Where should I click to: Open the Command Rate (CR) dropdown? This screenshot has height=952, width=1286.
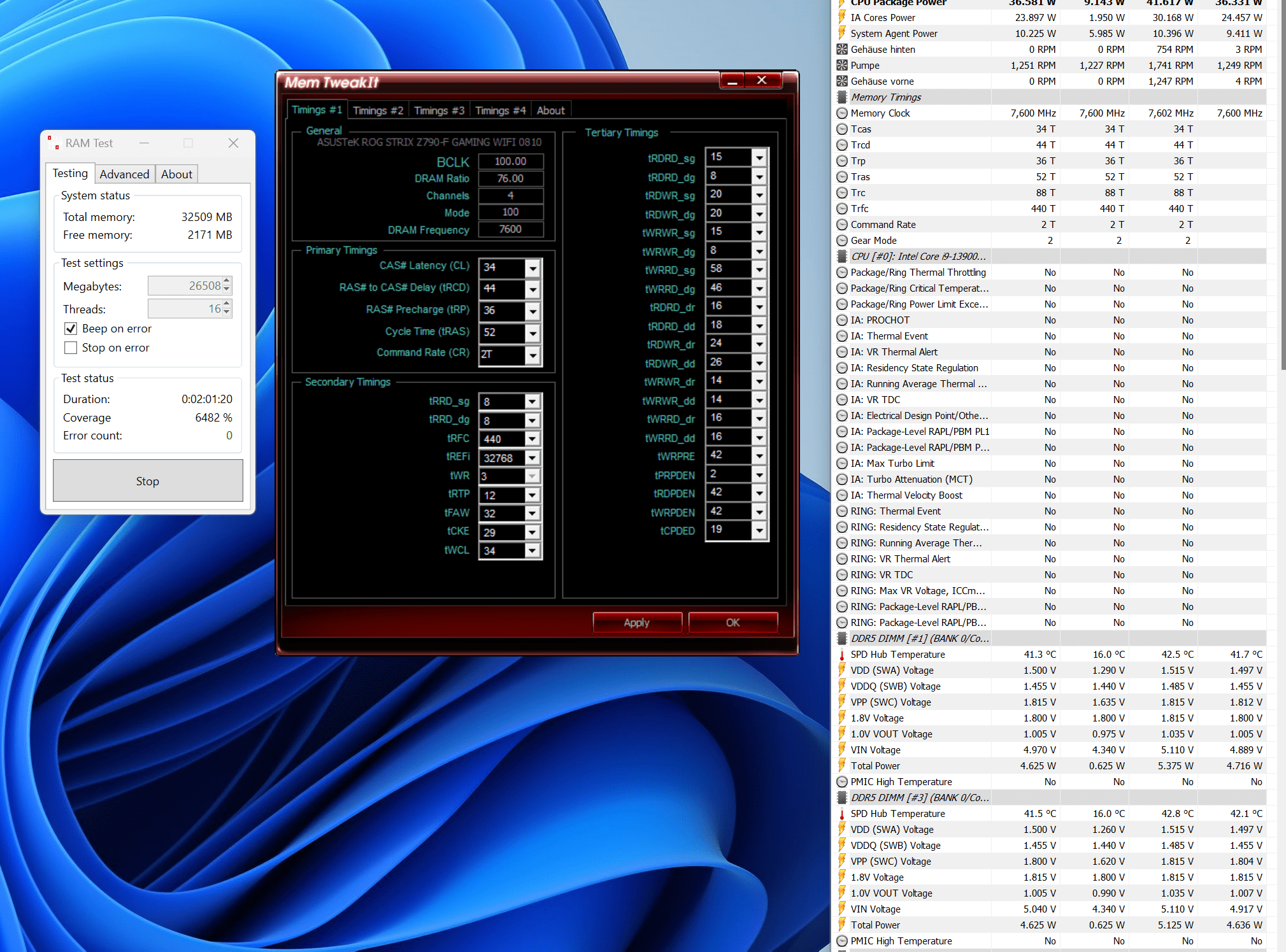coord(533,355)
